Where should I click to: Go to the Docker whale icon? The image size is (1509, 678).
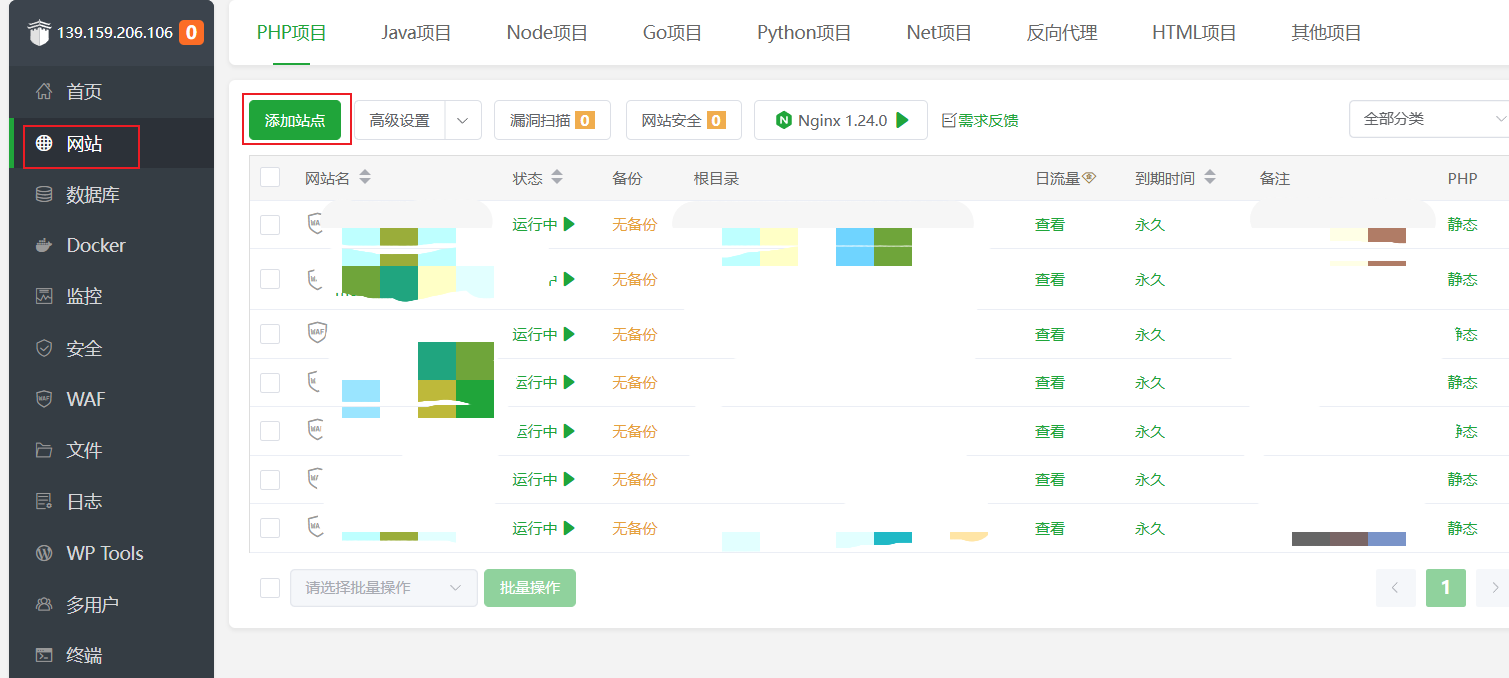(x=44, y=245)
